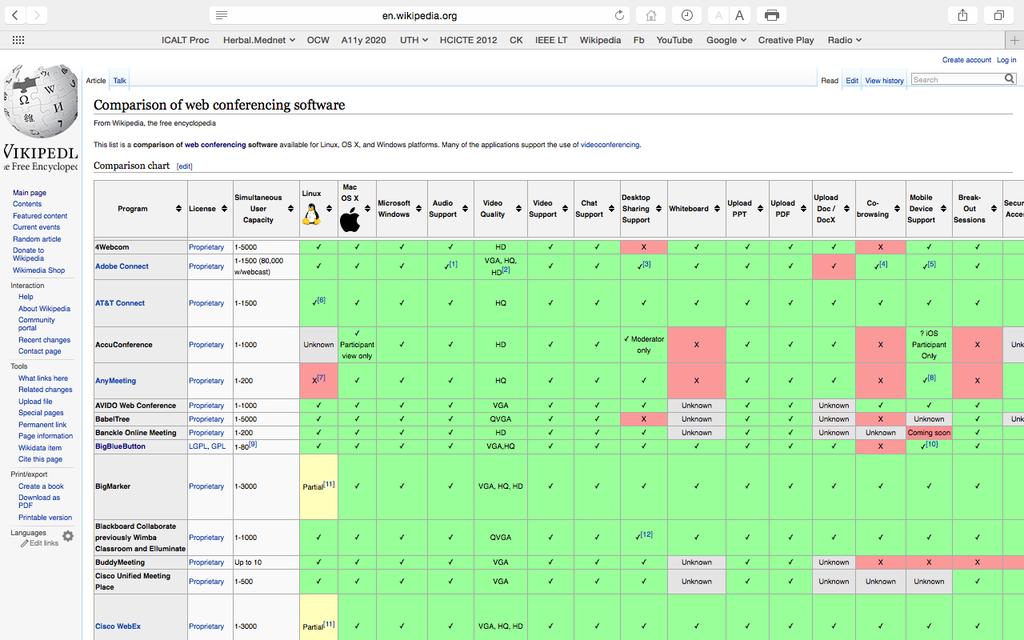Open Random article in sidebar

click(x=37, y=239)
